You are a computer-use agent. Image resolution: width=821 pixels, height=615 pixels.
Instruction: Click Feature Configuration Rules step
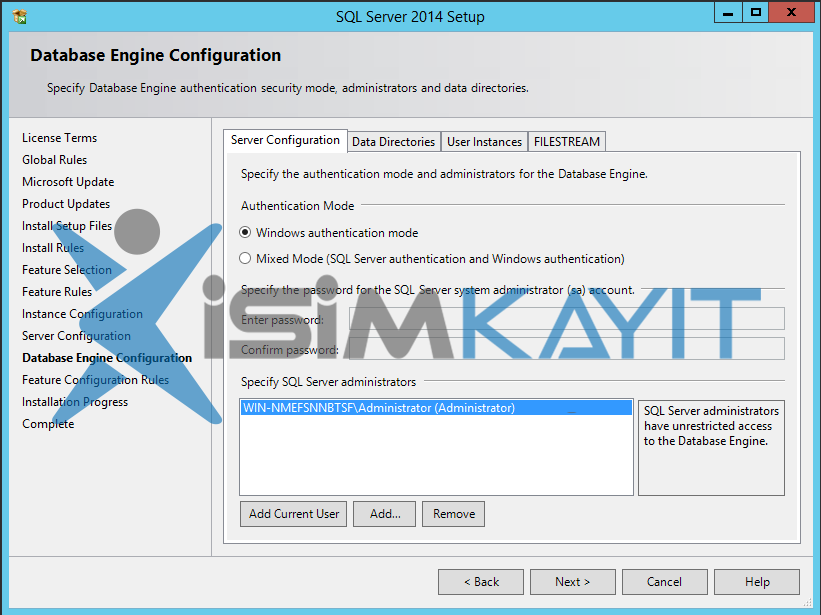click(x=95, y=379)
